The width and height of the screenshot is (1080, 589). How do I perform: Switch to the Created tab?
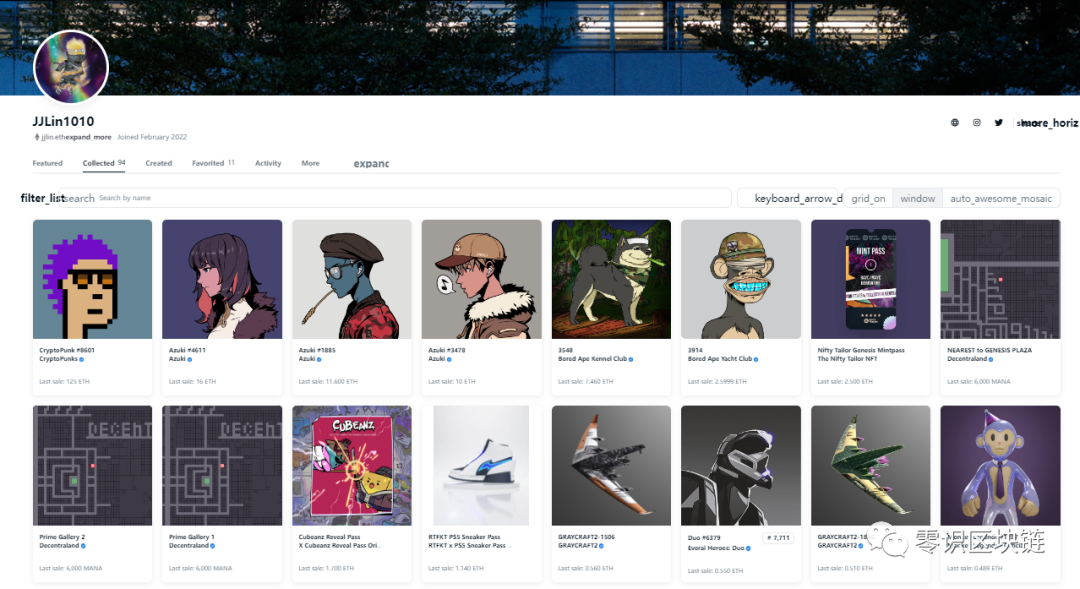158,163
